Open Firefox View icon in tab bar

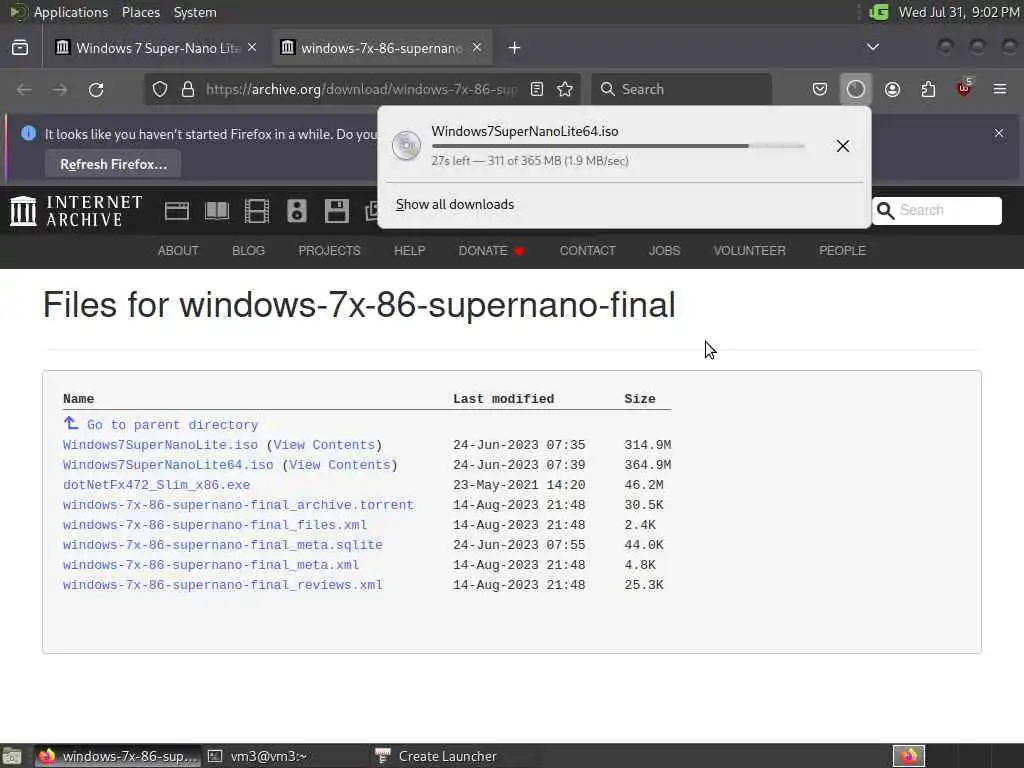pos(20,48)
